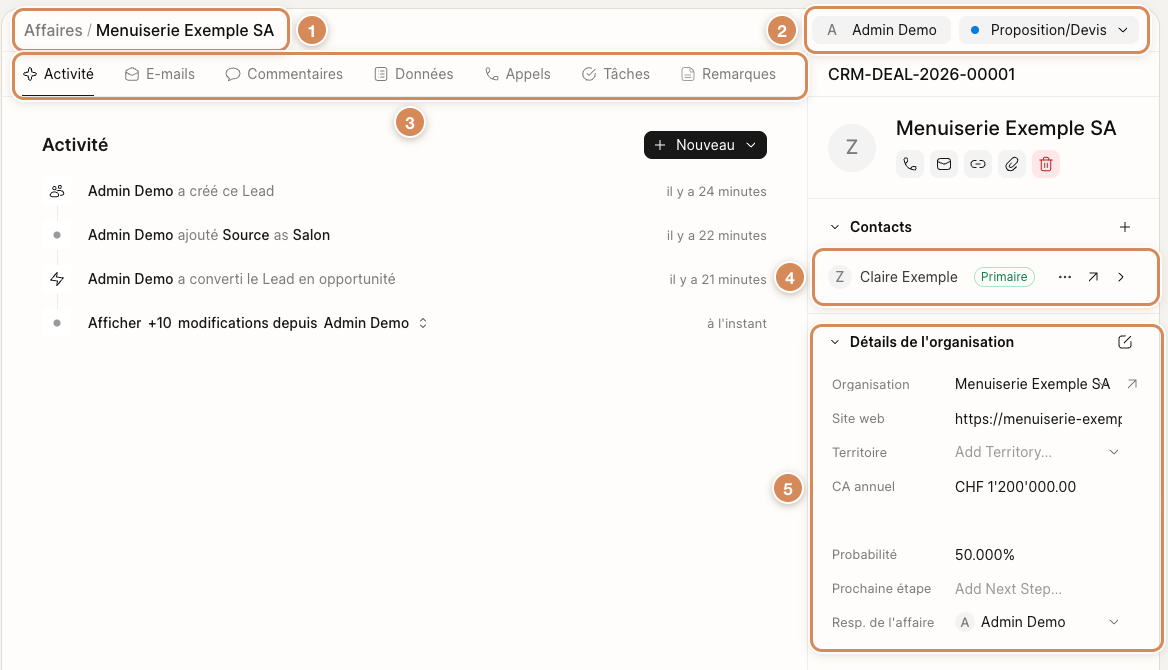Click the CA annuel value field

click(x=1038, y=487)
